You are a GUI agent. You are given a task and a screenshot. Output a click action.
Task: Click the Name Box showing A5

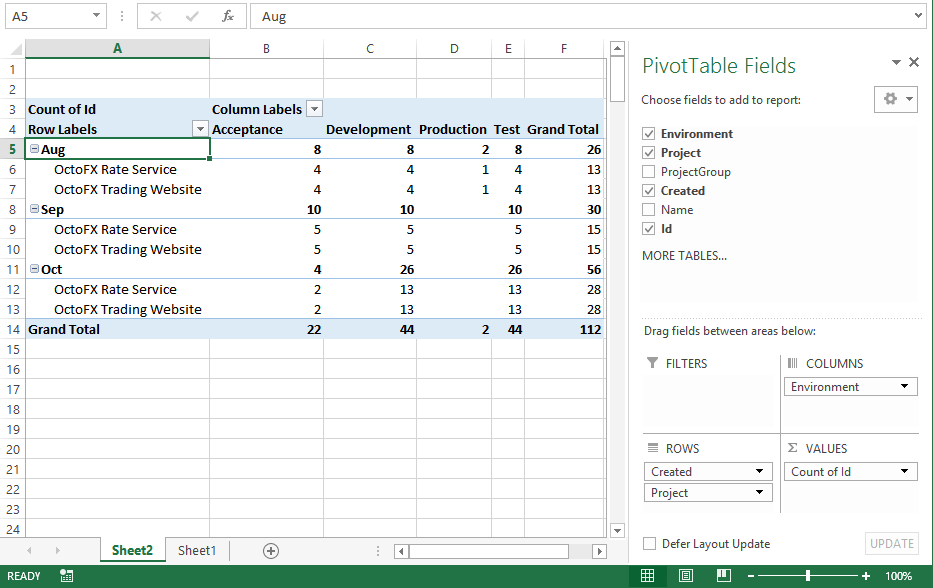point(49,16)
